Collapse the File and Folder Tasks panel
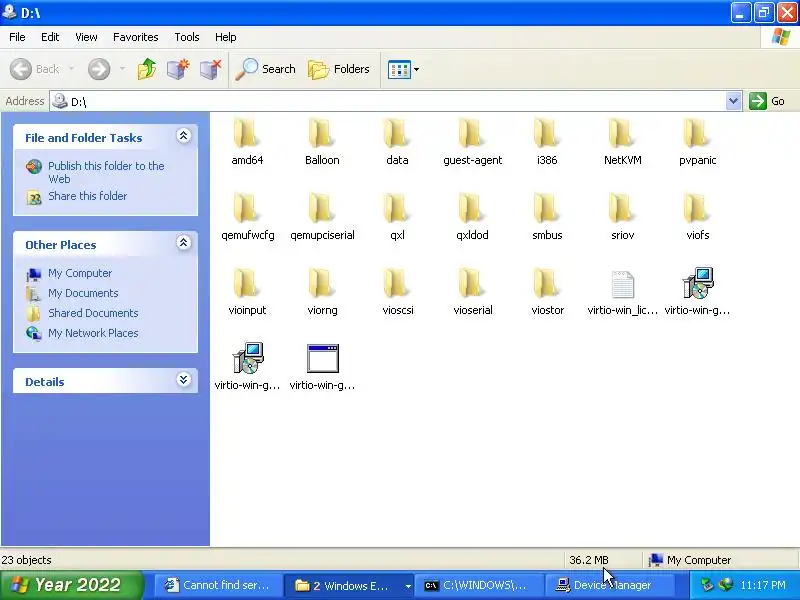Image resolution: width=800 pixels, height=600 pixels. click(x=184, y=135)
